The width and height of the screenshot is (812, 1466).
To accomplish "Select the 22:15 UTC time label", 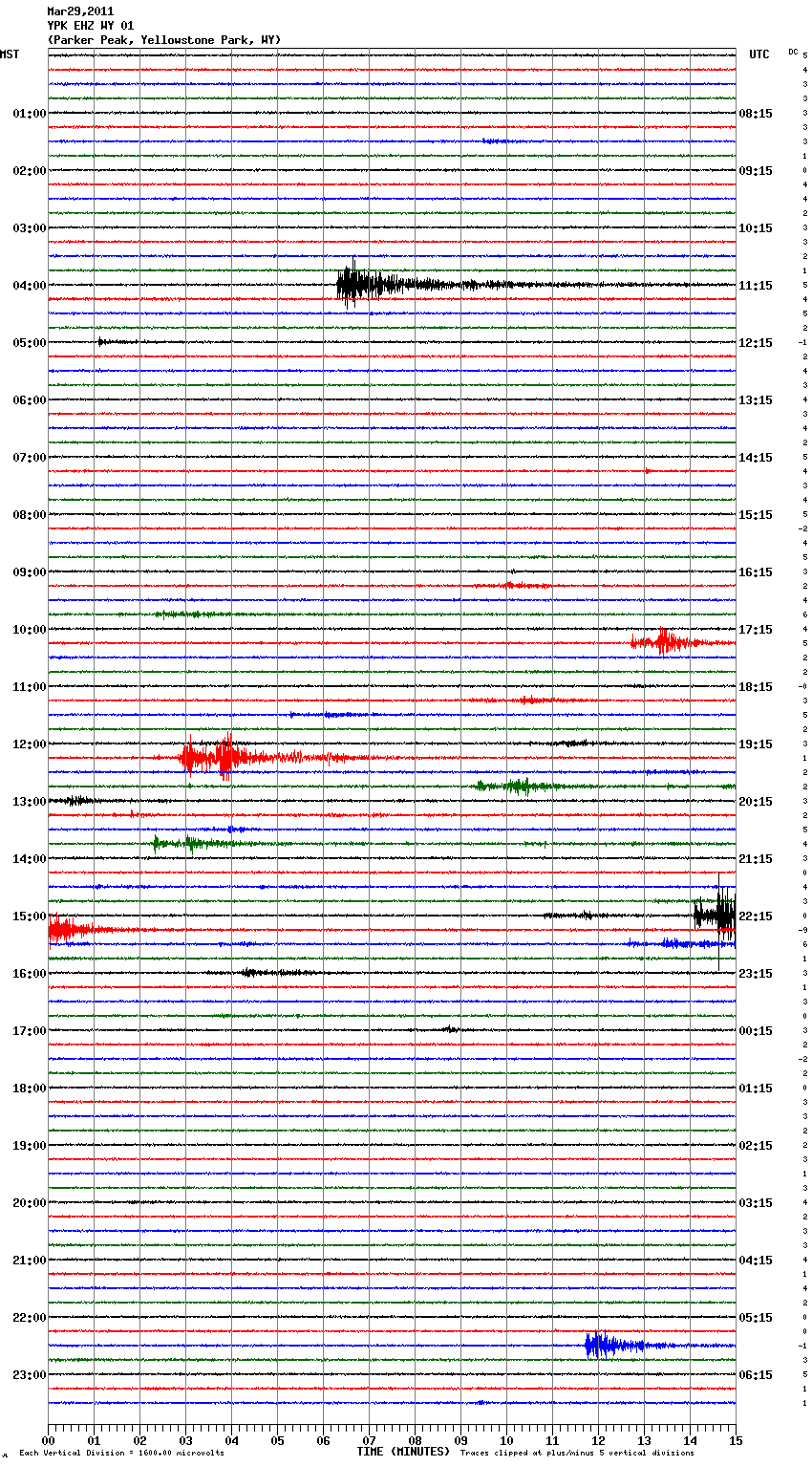I will pos(756,916).
